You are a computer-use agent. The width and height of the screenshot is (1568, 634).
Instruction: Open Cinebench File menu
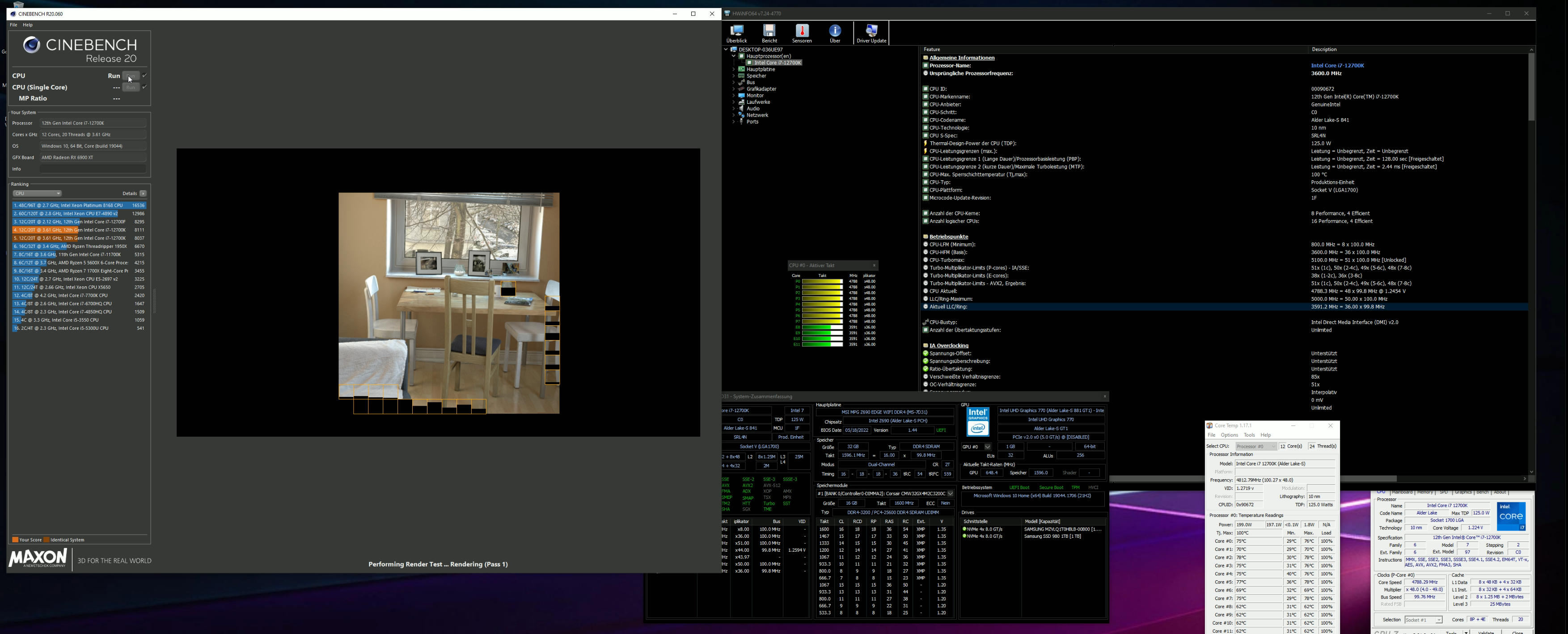click(x=13, y=25)
